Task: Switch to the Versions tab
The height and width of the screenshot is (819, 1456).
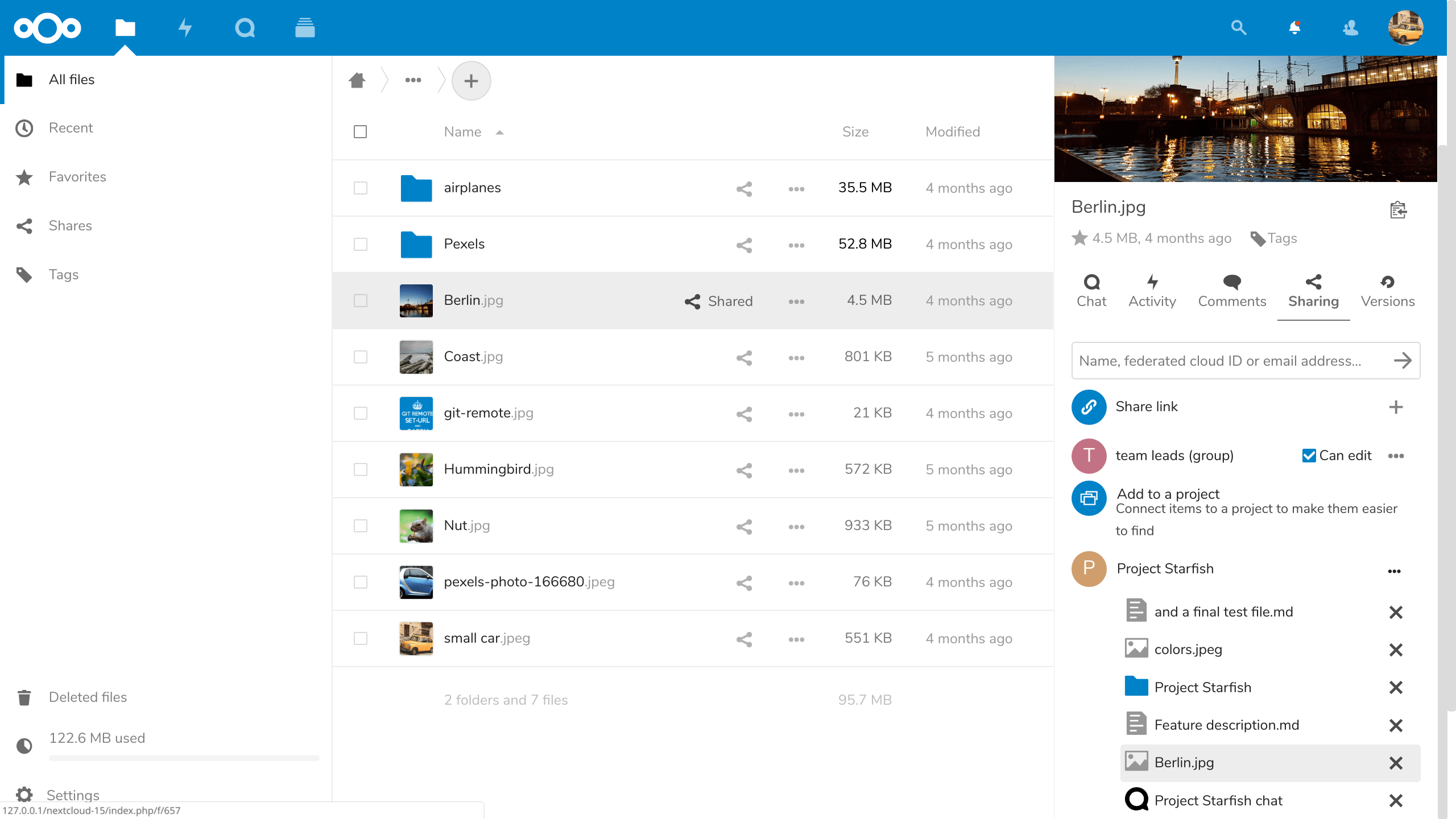Action: (1388, 291)
